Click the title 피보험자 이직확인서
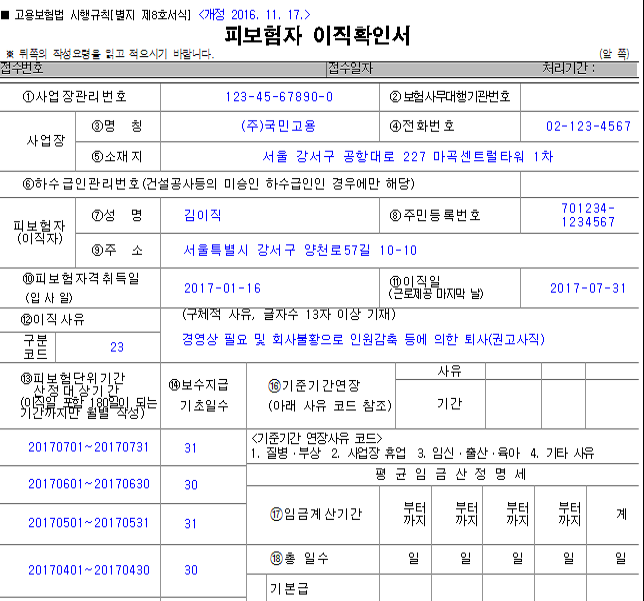Viewport: 644px width, 601px height. (x=317, y=35)
